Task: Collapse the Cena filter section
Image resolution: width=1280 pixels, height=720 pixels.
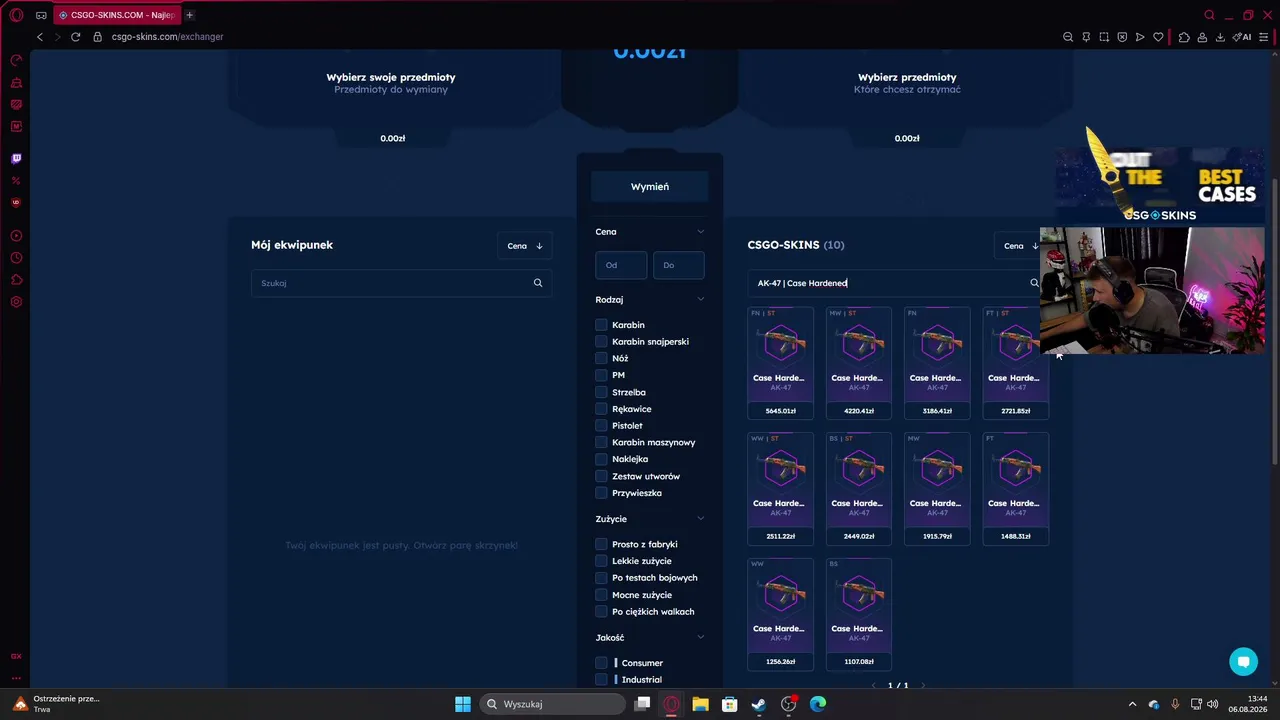Action: 700,232
